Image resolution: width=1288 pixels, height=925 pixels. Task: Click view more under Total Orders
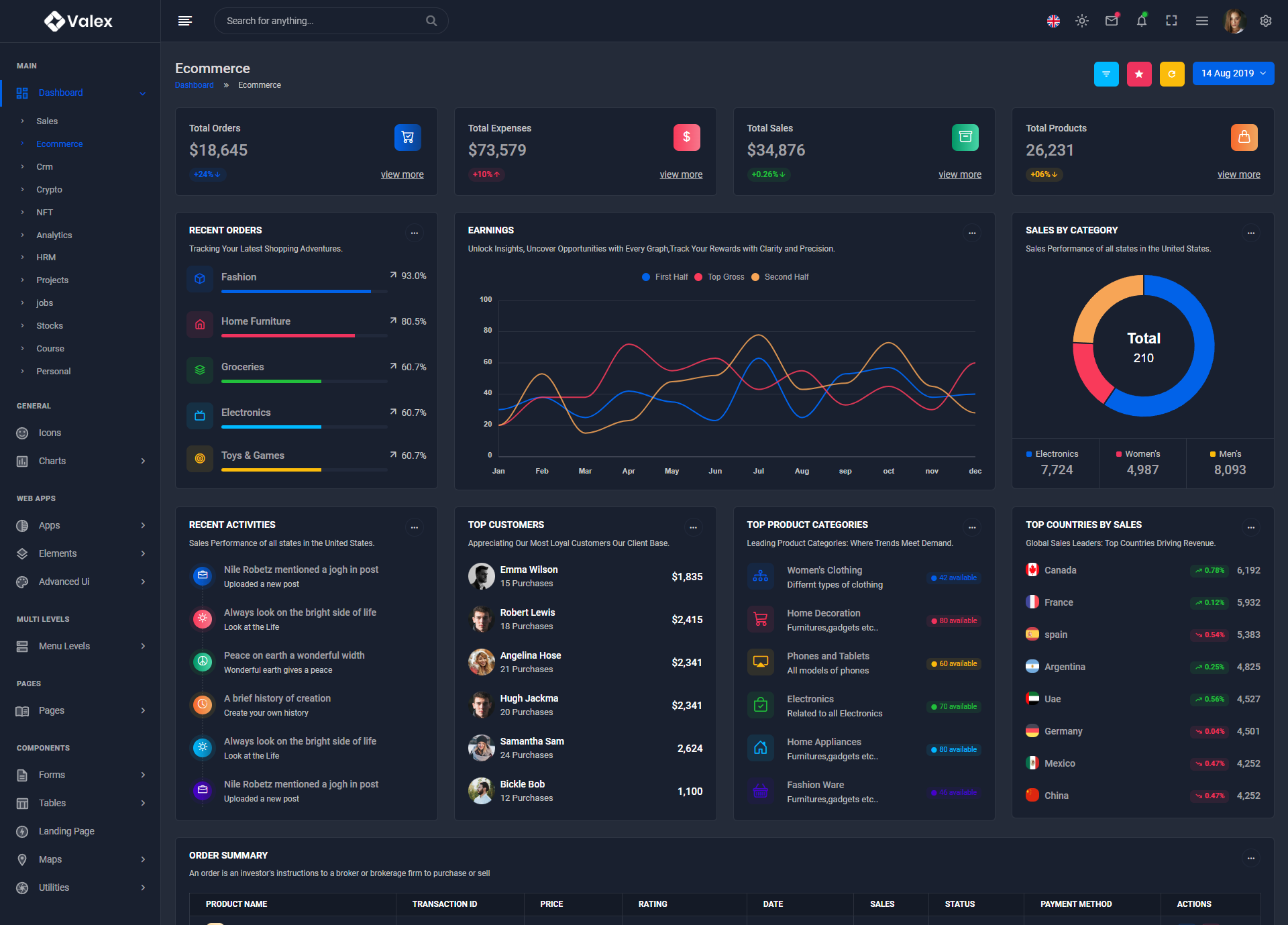tap(402, 174)
